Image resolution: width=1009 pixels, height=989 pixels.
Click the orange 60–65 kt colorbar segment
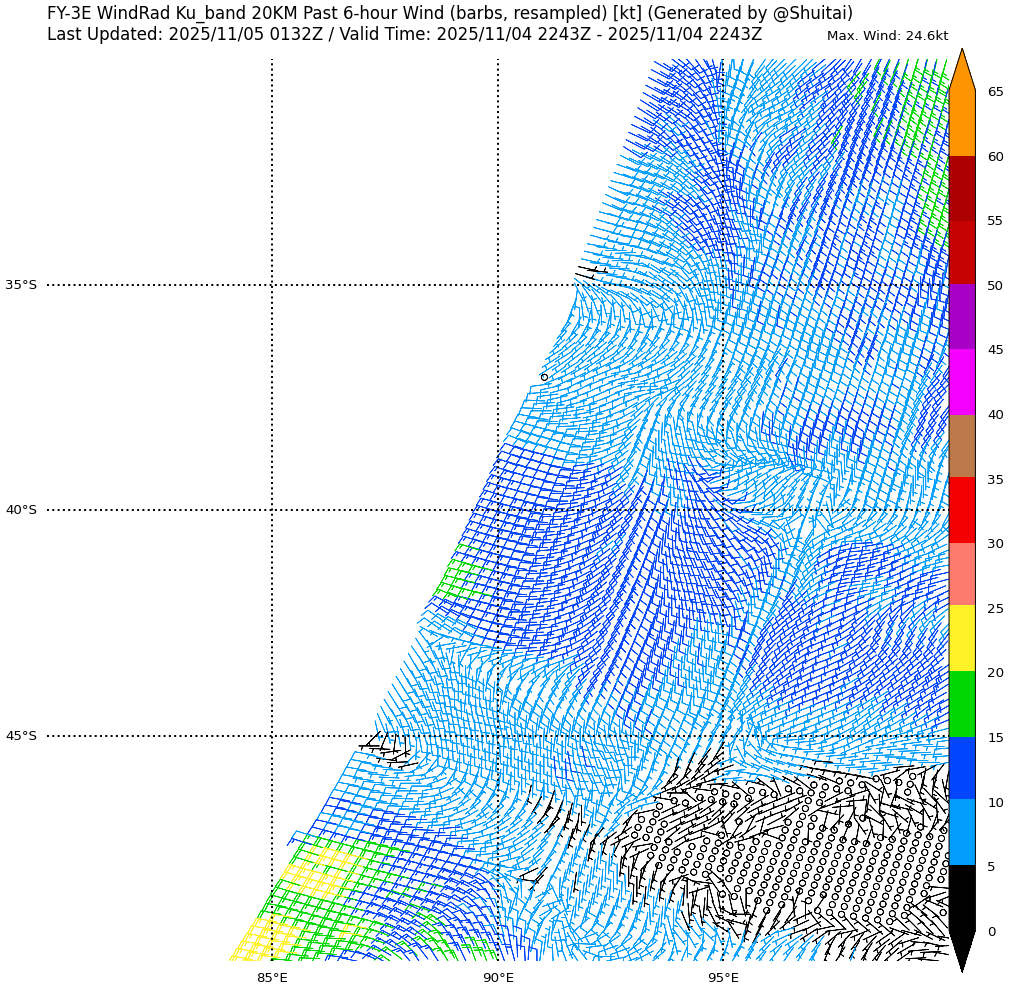point(961,123)
